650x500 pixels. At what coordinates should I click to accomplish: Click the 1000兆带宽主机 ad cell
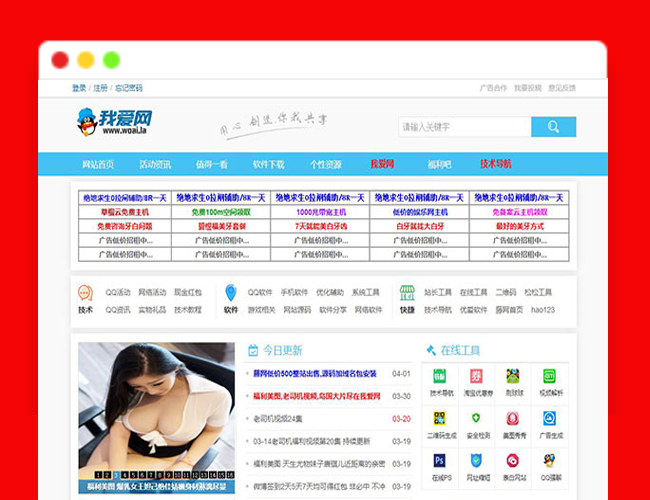coord(320,212)
